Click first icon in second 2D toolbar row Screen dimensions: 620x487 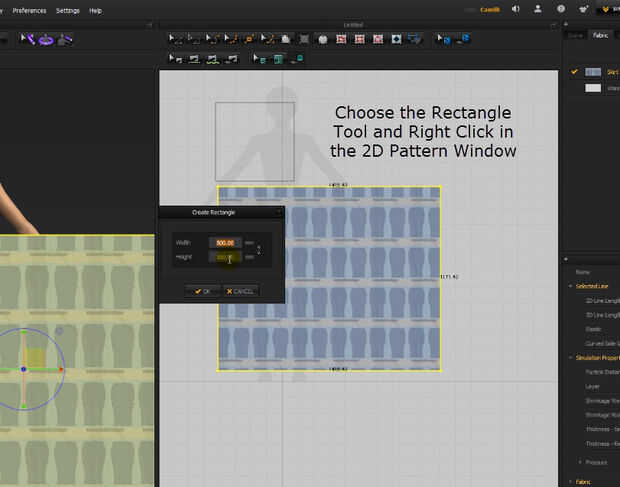pos(177,59)
